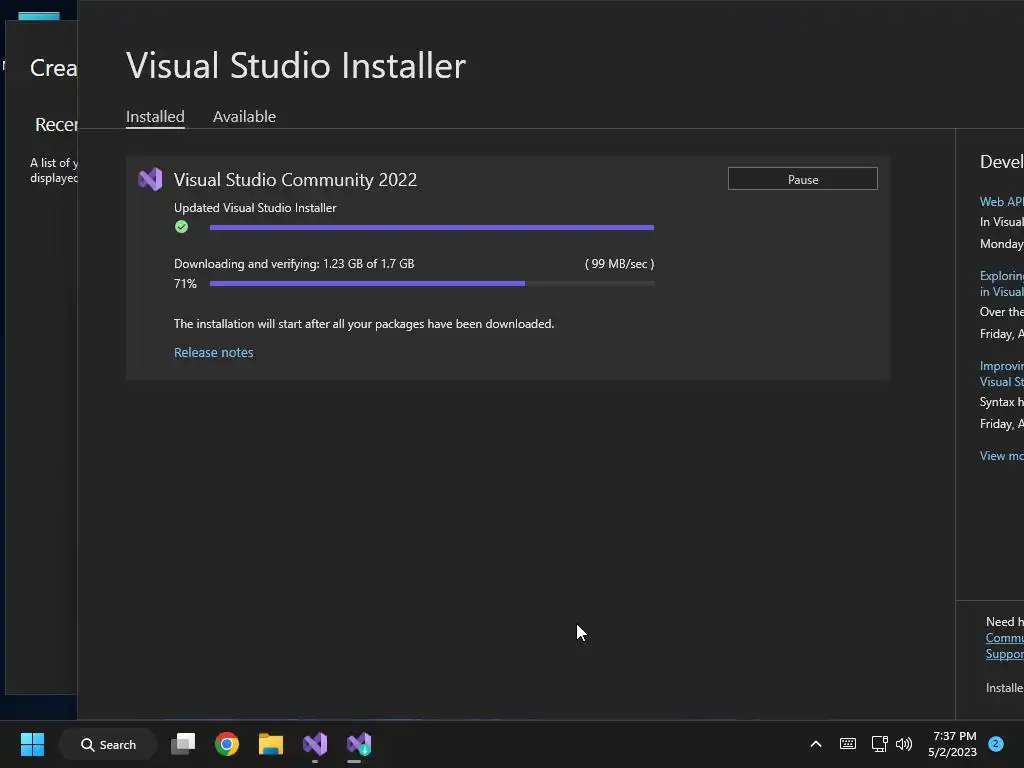The width and height of the screenshot is (1024, 768).
Task: Click the 99 MB/sec download speed text
Action: (x=619, y=264)
